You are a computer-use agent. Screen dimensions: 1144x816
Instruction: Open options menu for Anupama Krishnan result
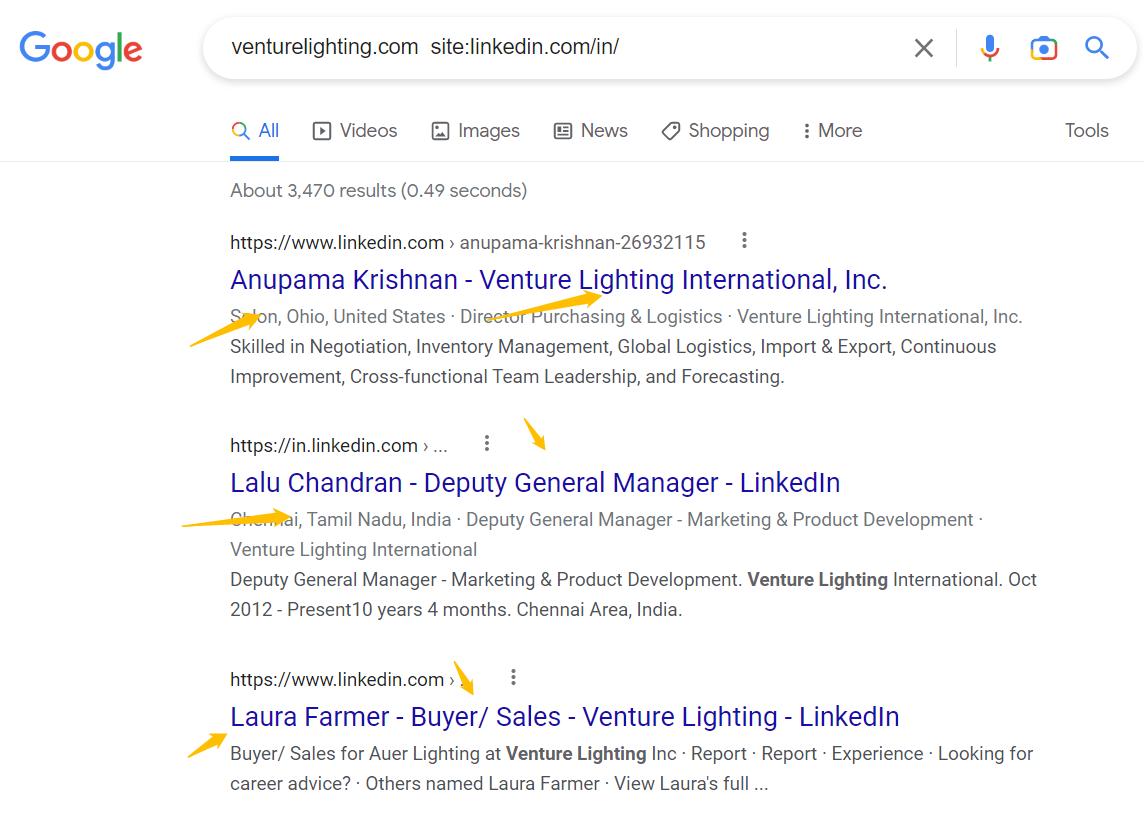[744, 241]
